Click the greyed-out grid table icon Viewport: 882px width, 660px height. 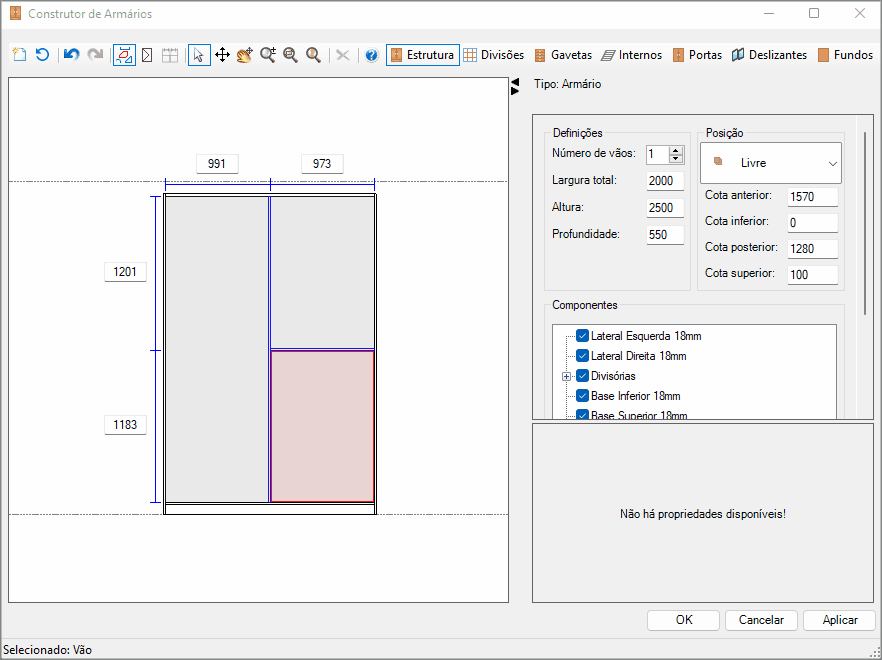tap(170, 55)
